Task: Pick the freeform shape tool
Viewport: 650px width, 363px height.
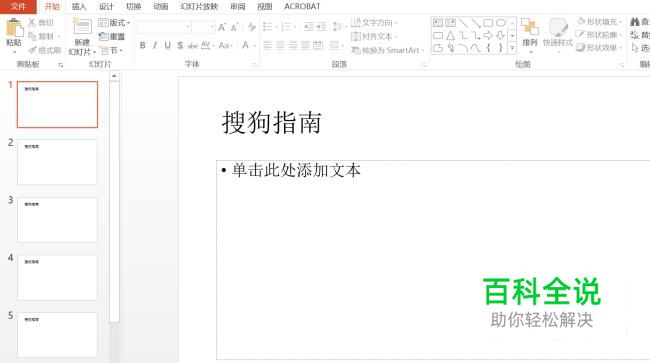Action: tap(438, 48)
